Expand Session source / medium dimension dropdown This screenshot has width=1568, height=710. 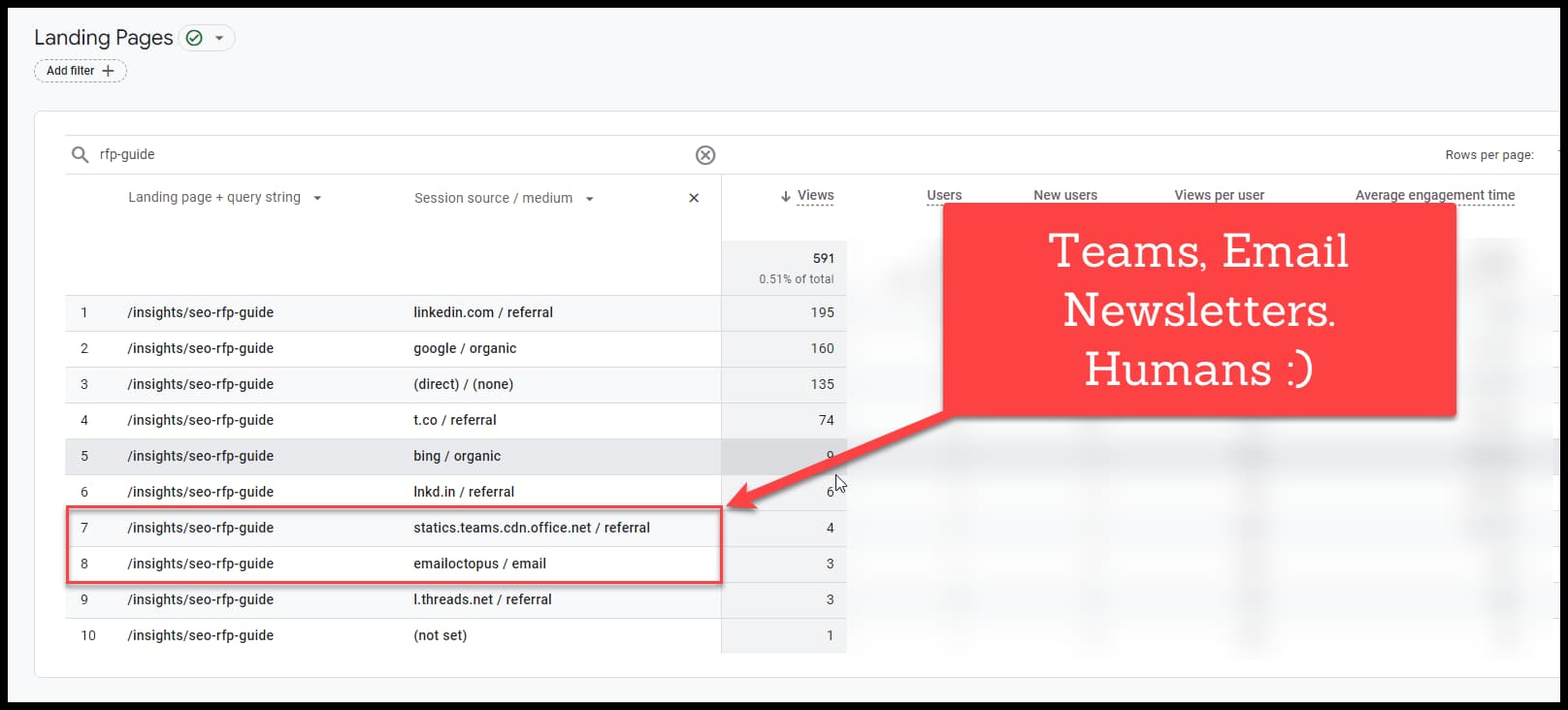589,199
